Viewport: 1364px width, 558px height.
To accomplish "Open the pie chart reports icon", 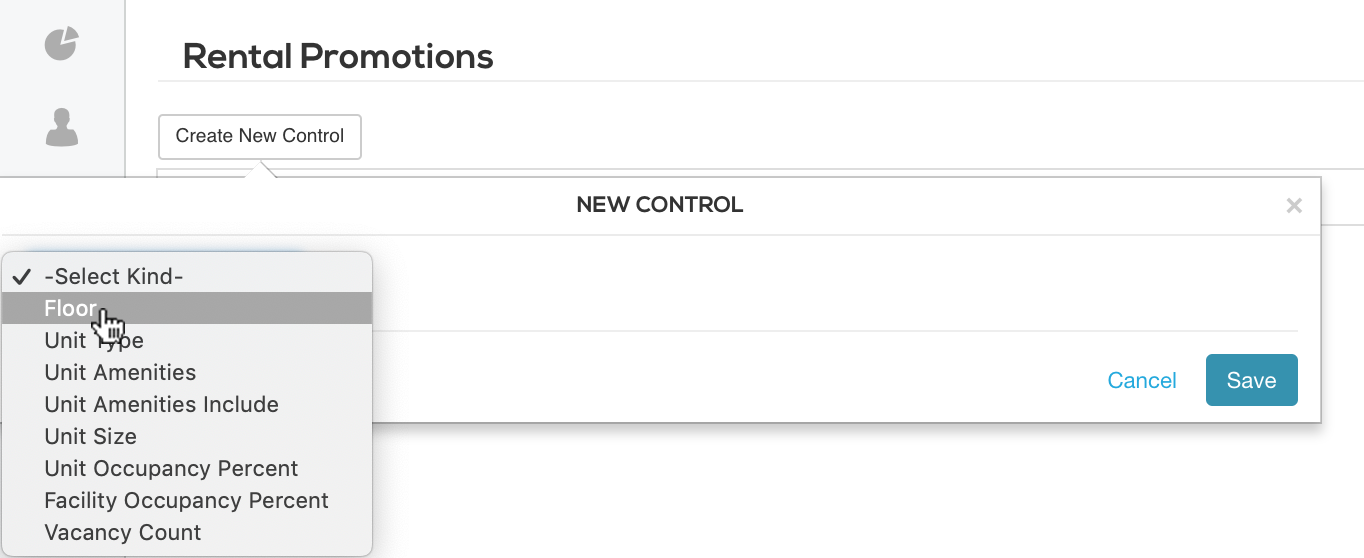I will 61,43.
